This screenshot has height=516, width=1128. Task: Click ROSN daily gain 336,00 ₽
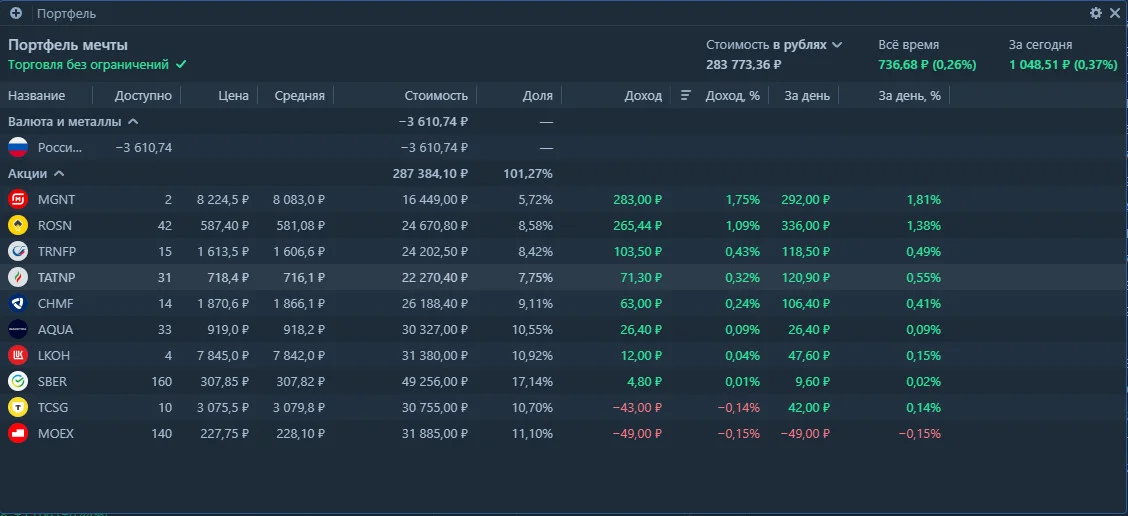(x=806, y=225)
